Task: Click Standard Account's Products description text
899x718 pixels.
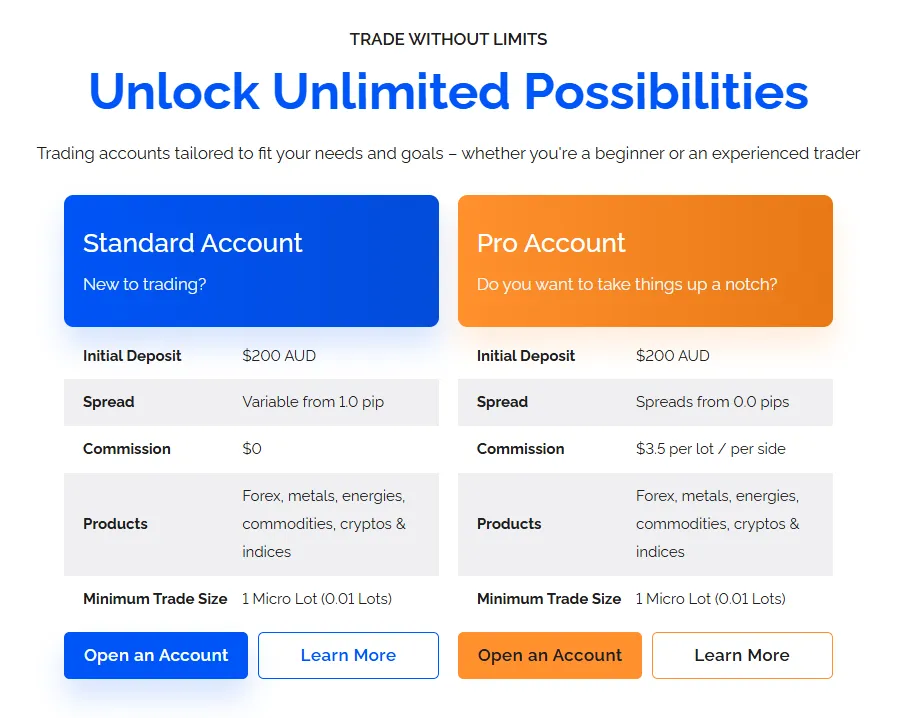Action: coord(324,524)
